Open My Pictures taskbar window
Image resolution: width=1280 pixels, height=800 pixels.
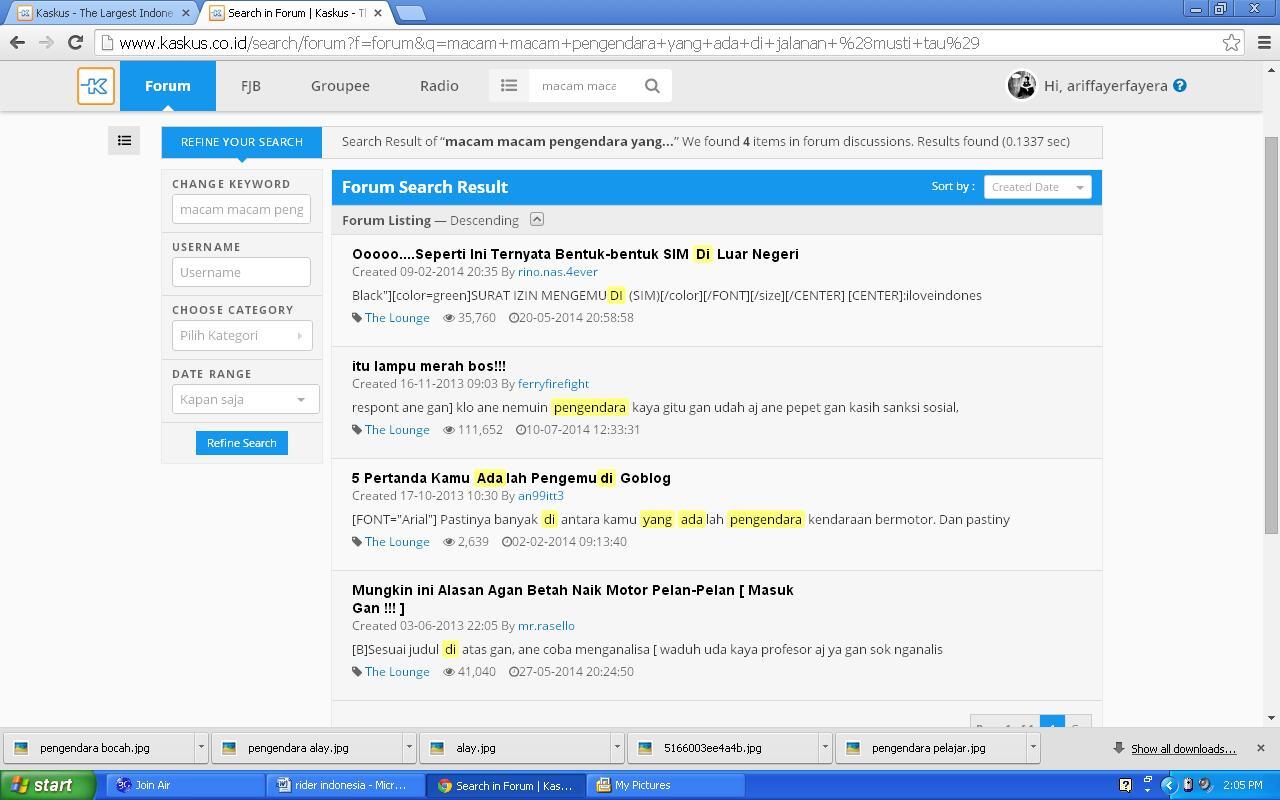click(664, 785)
